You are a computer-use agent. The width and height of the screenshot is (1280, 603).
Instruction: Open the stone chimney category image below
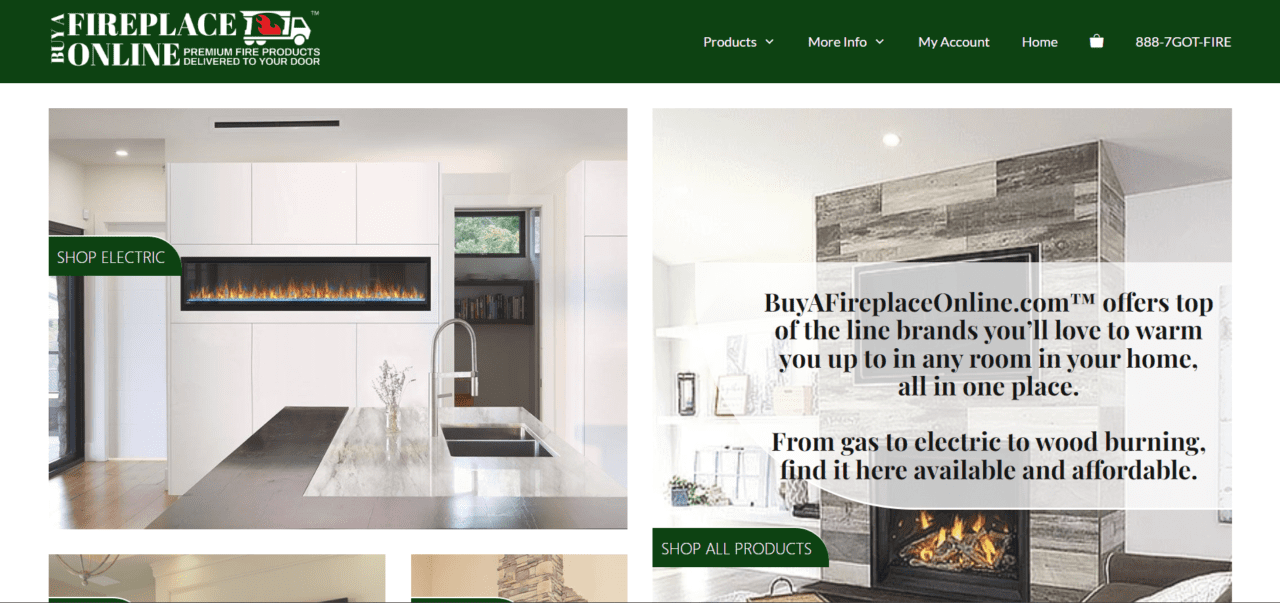(x=519, y=579)
